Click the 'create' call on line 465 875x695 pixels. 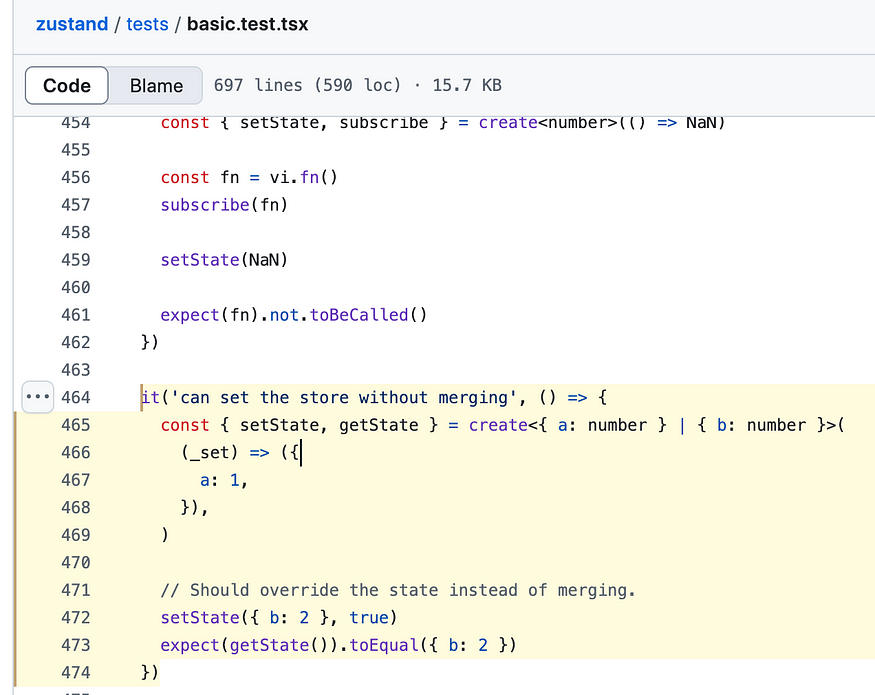pyautogui.click(x=498, y=425)
